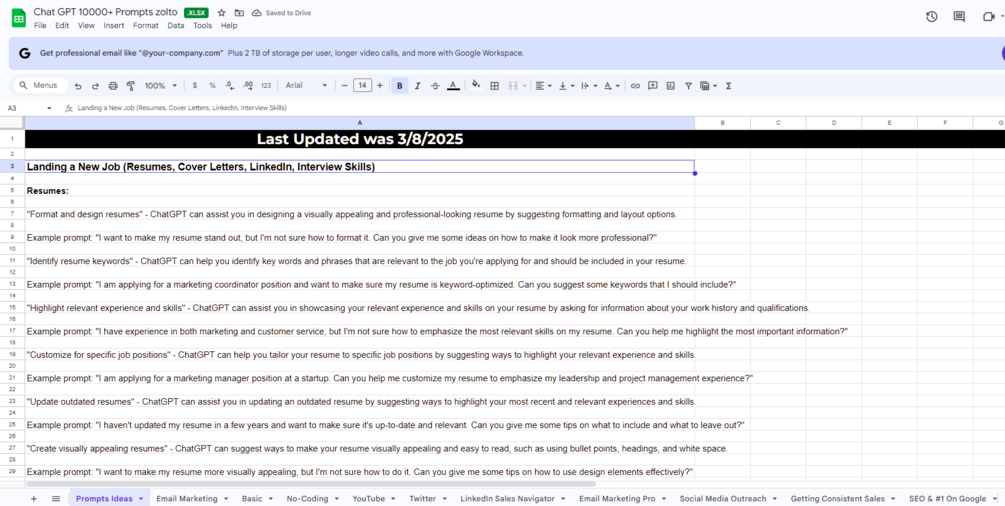
Task: Open the Insert menu
Action: point(114,26)
